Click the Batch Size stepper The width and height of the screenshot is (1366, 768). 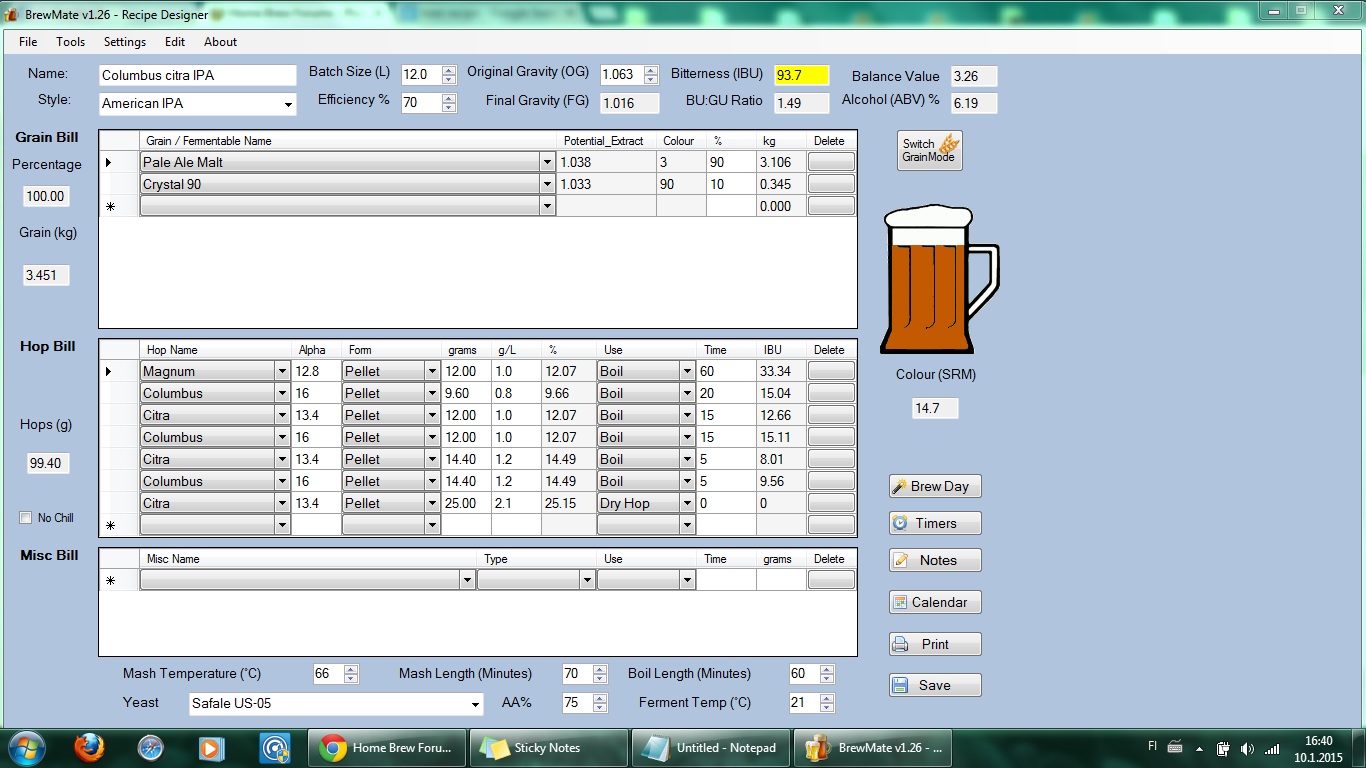click(449, 75)
